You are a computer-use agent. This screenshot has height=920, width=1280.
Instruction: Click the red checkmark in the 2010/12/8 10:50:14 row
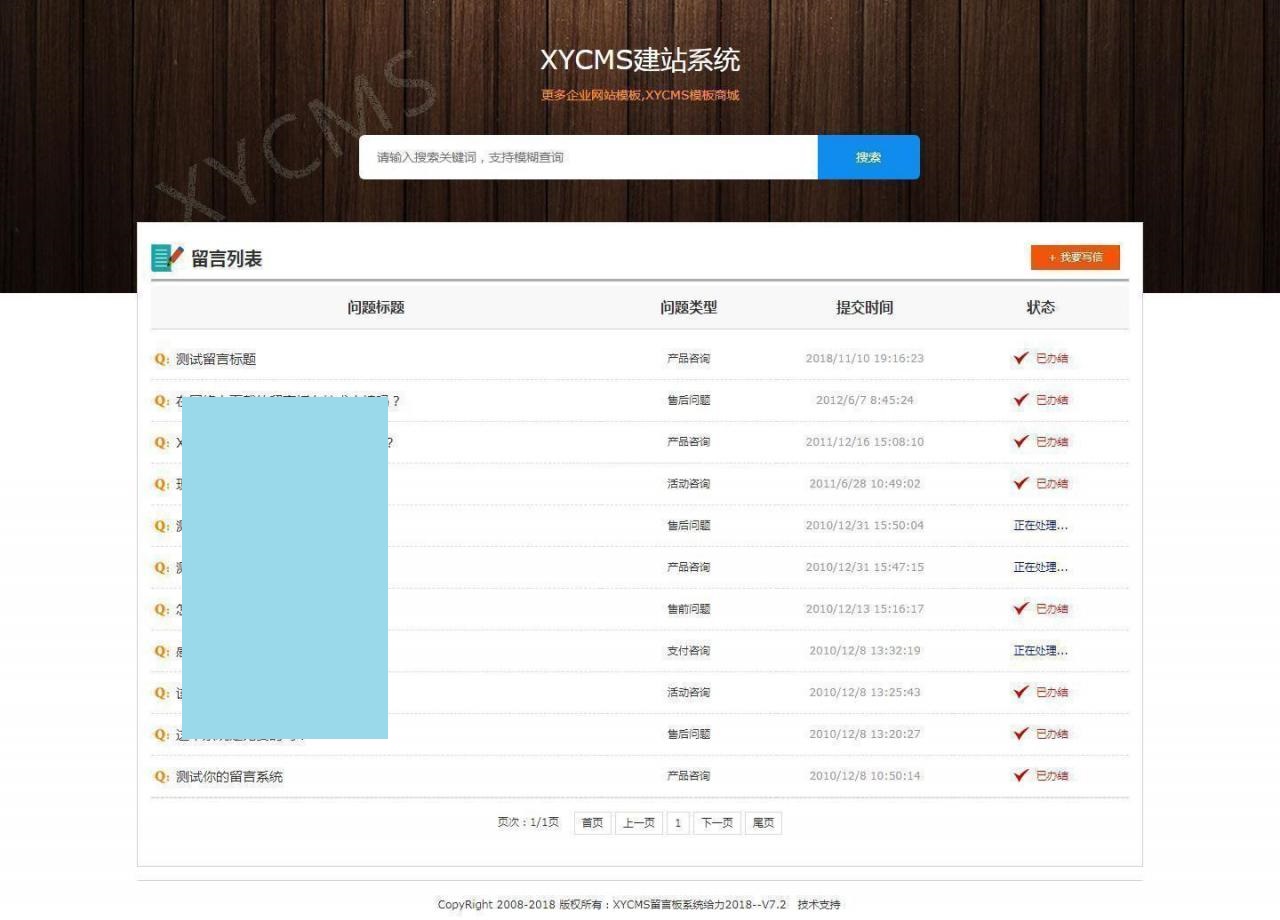1020,776
